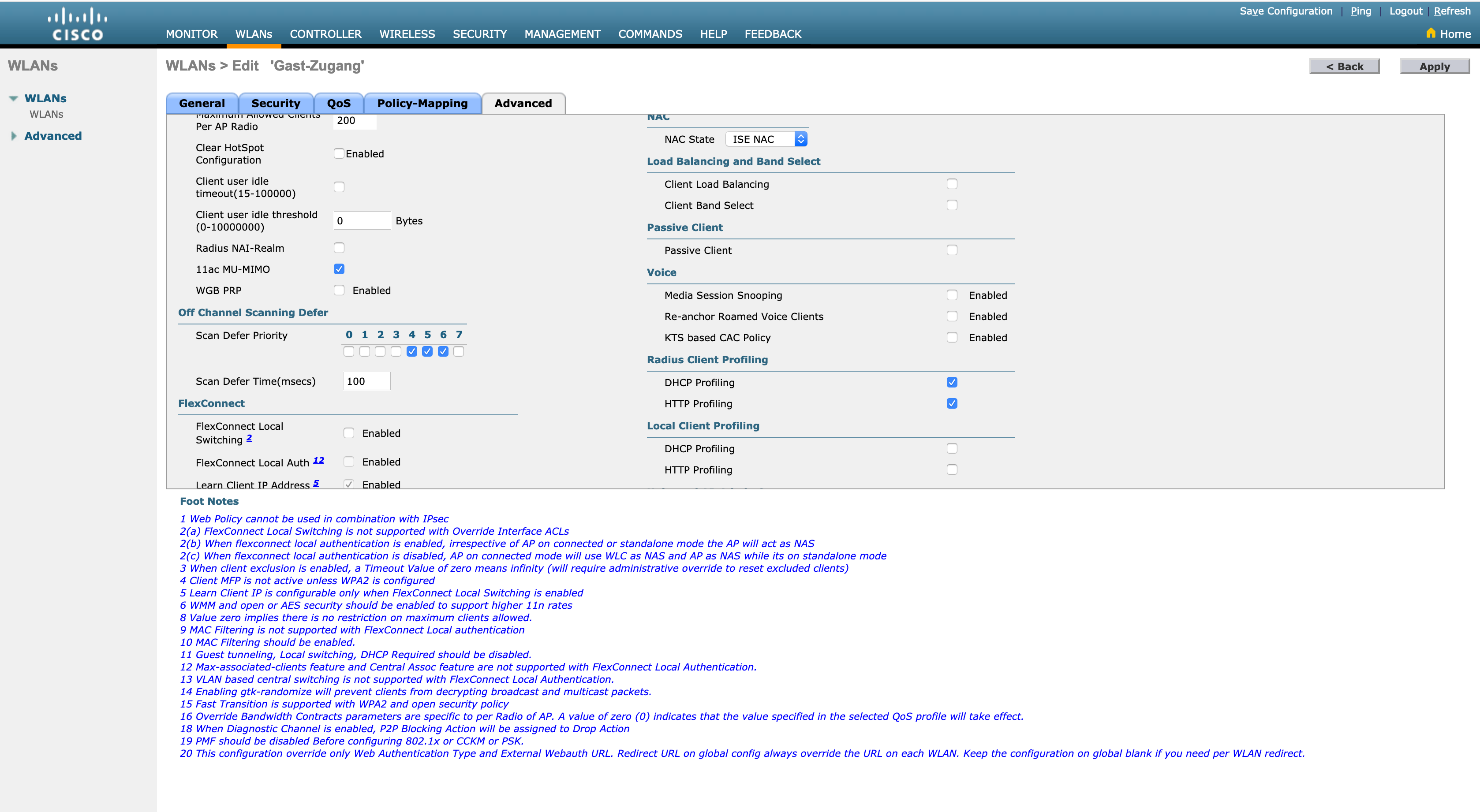Click the Scan Defer Time field
Screen dimensions: 1480x812
366,381
